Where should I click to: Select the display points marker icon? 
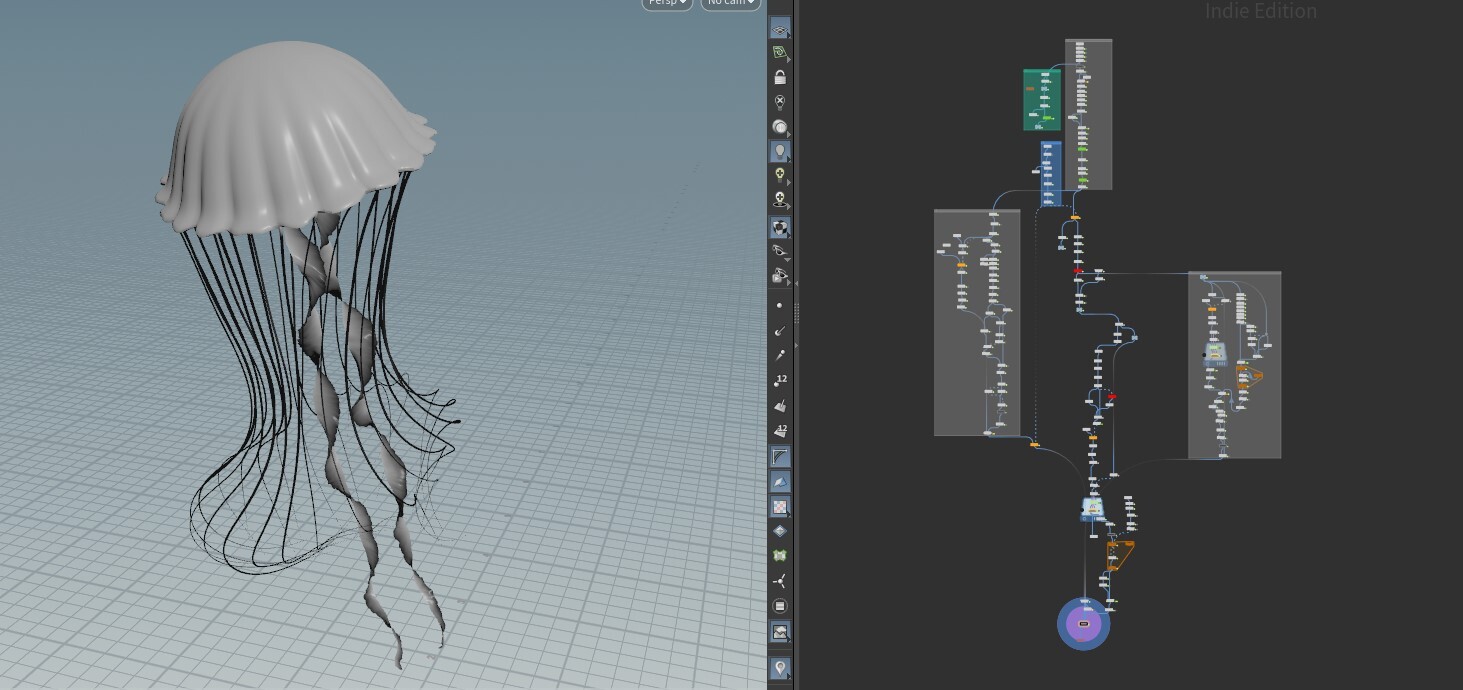pos(780,305)
